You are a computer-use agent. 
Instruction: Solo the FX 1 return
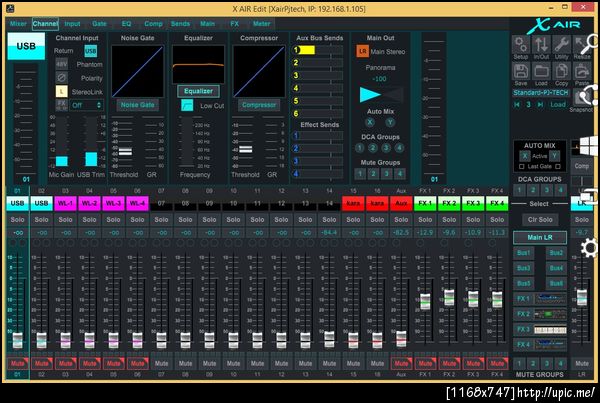(x=425, y=220)
